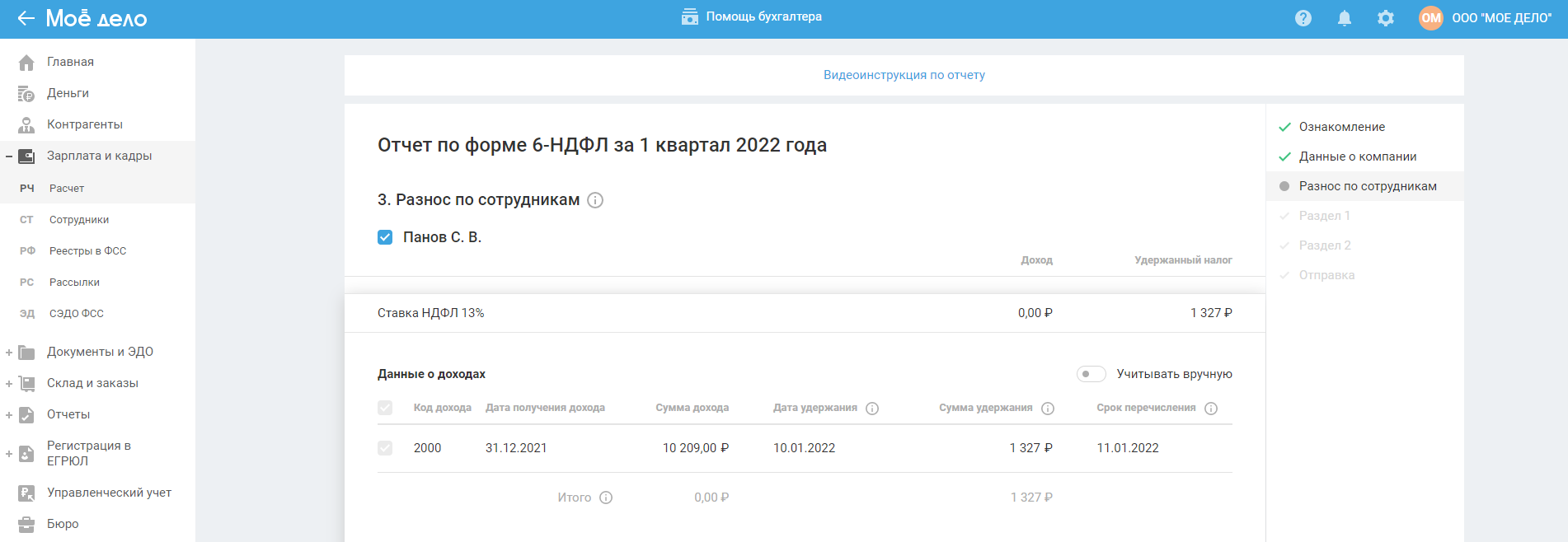Go to Данные о компании step
Viewport: 1568px width, 542px height.
(1358, 157)
